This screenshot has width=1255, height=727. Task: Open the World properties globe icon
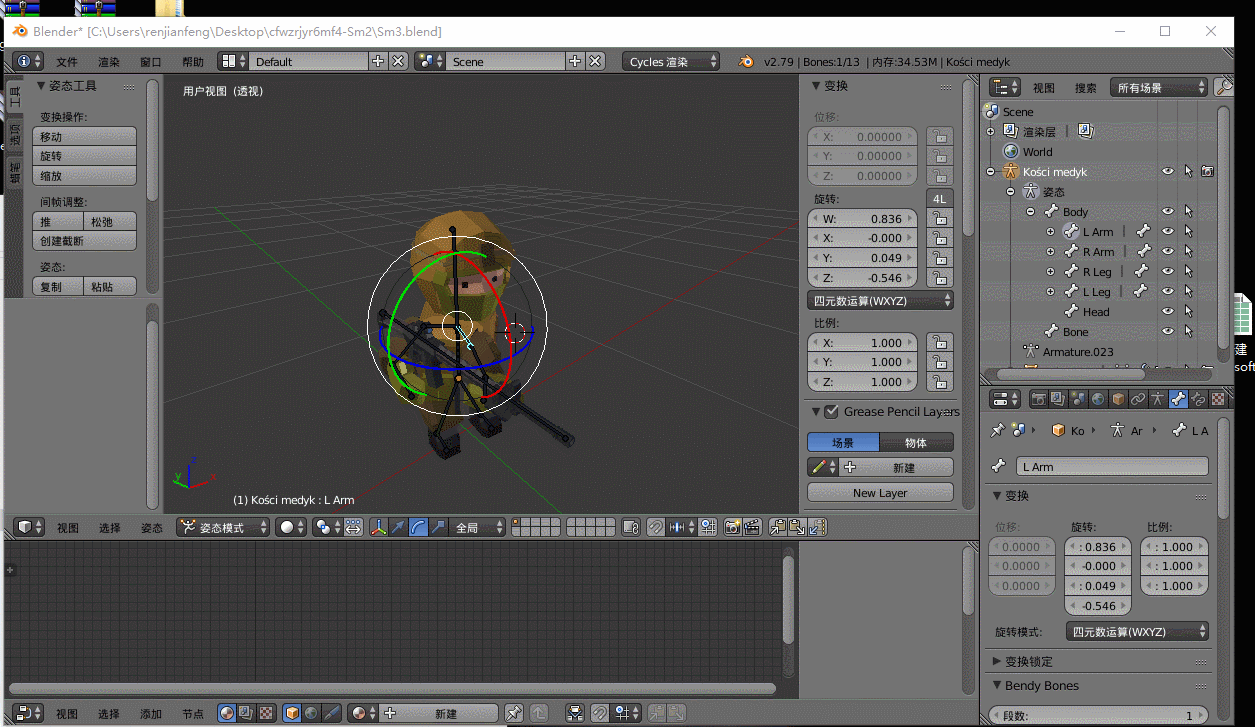[1098, 399]
